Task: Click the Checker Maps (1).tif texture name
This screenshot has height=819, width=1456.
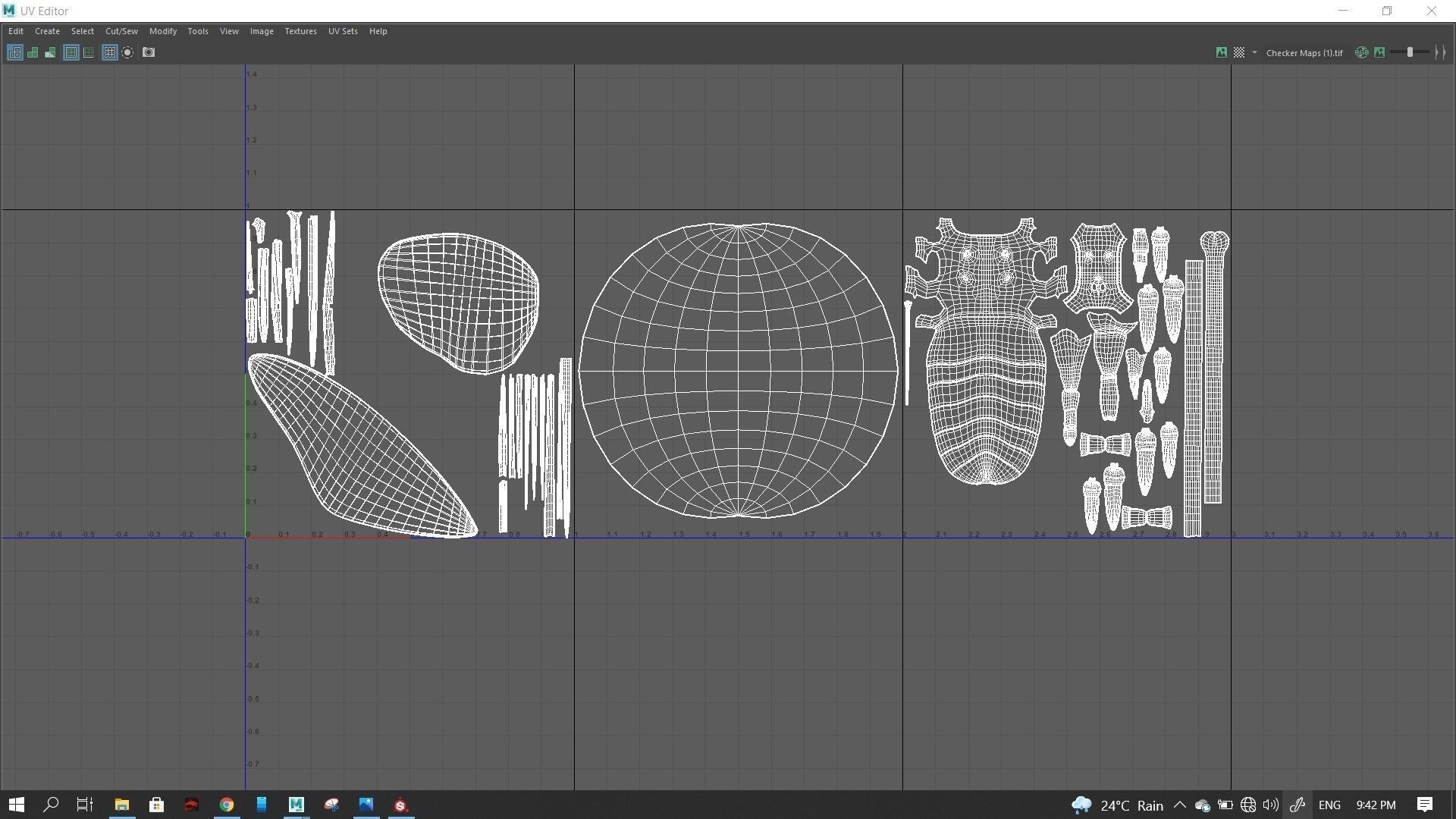Action: 1304,52
